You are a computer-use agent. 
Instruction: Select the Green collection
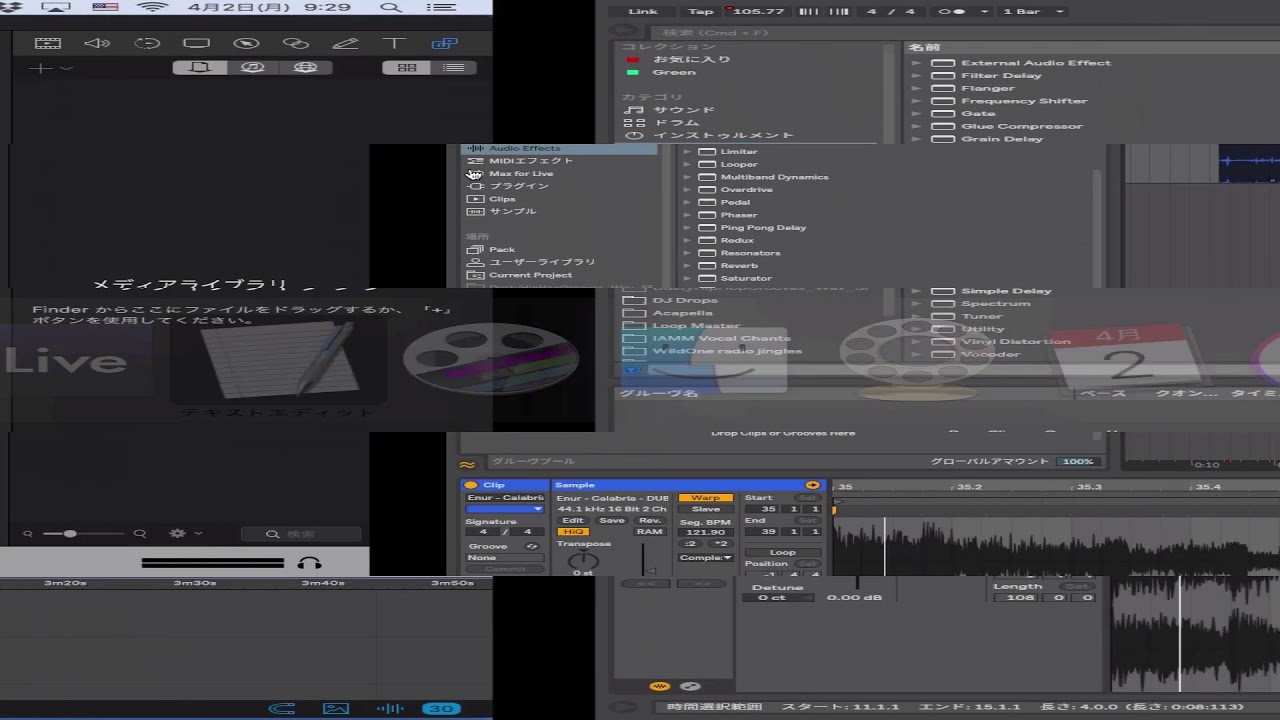click(674, 72)
